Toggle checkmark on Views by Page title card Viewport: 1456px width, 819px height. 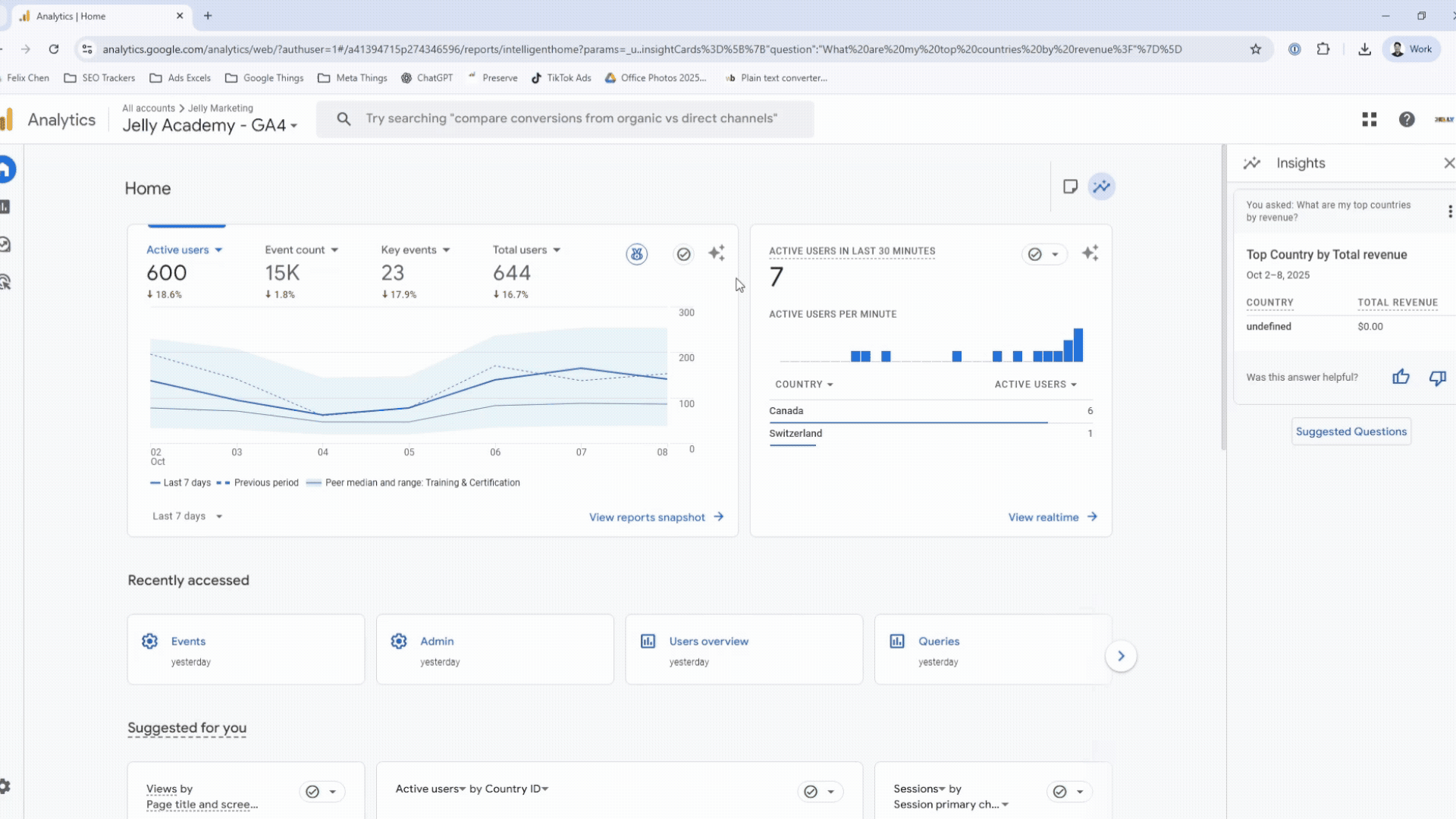click(x=312, y=792)
